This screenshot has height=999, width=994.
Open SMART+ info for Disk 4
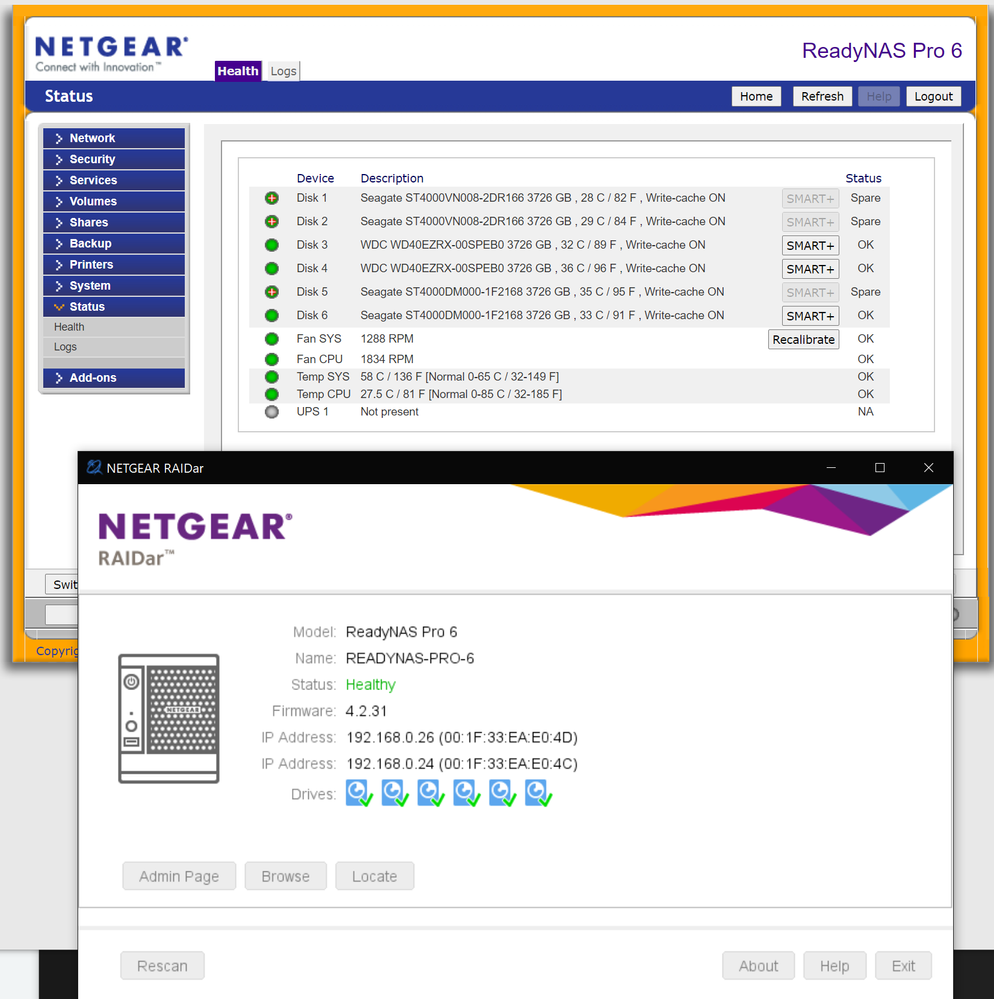tap(810, 269)
